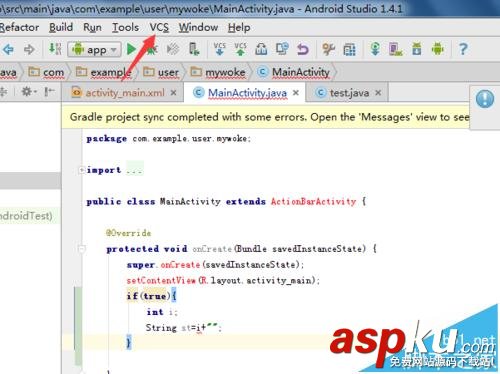The height and width of the screenshot is (374, 500).
Task: Click the Debug app bug icon
Action: (152, 49)
